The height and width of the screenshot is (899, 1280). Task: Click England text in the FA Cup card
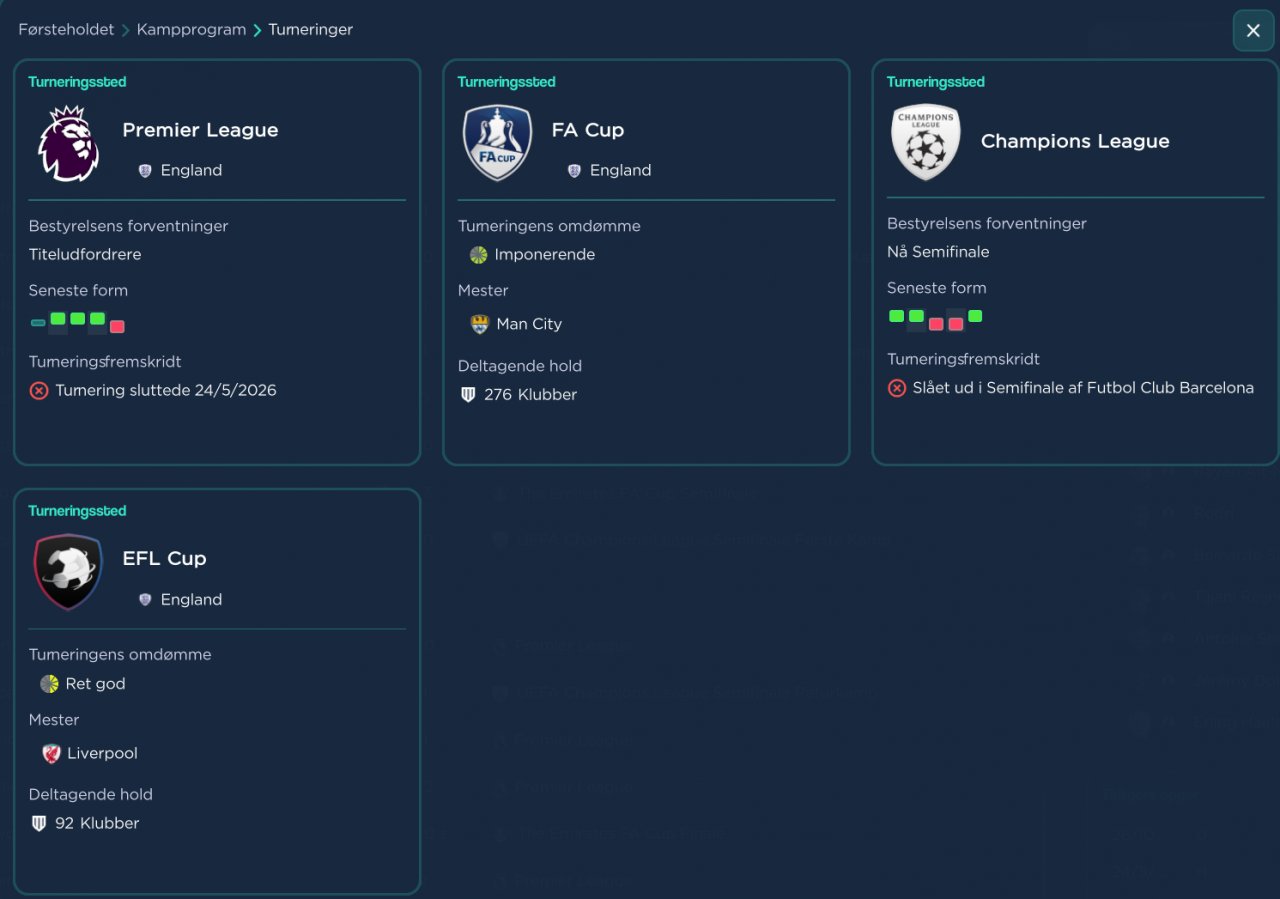pyautogui.click(x=620, y=171)
